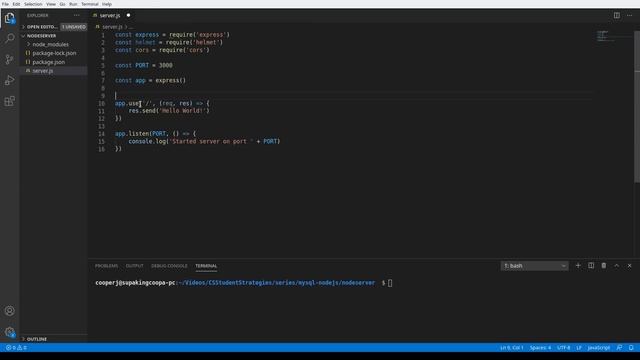Change encoding via 'UTF-8' status item
The height and width of the screenshot is (360, 640).
point(563,348)
